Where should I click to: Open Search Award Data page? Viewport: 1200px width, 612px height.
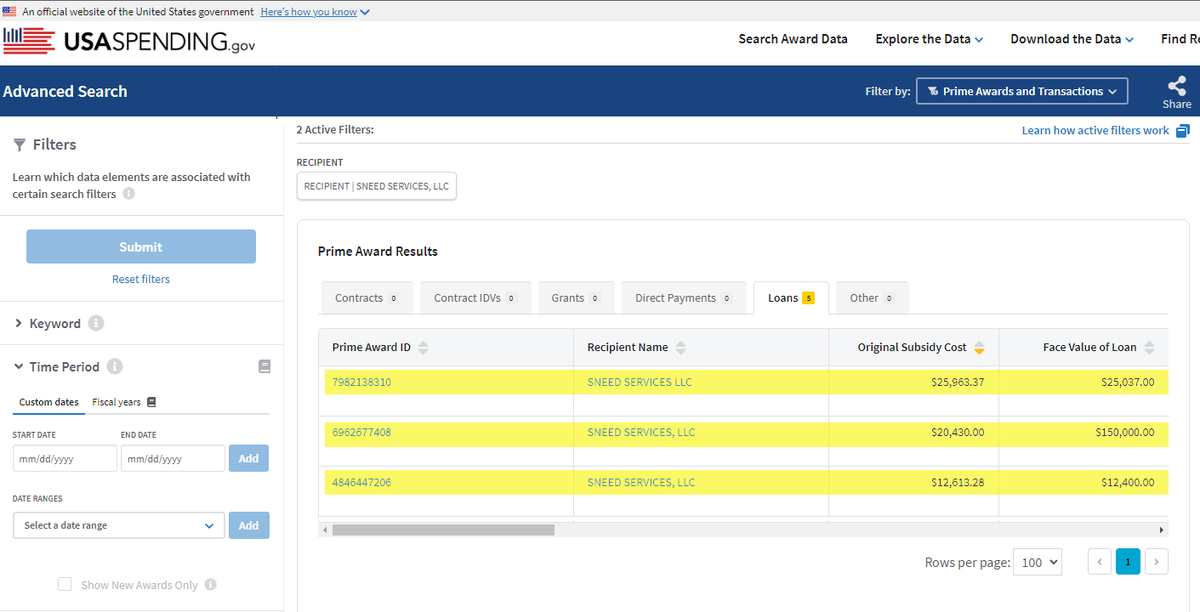793,39
